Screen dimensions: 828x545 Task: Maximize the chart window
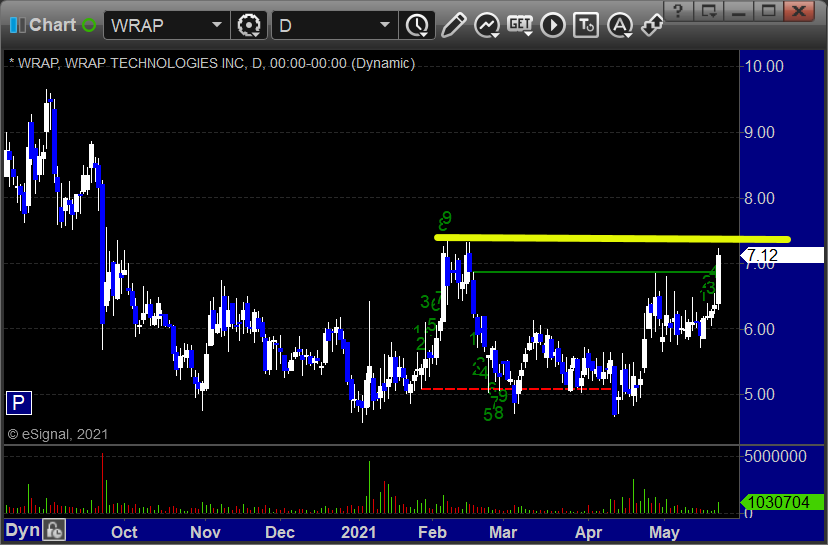[x=768, y=11]
